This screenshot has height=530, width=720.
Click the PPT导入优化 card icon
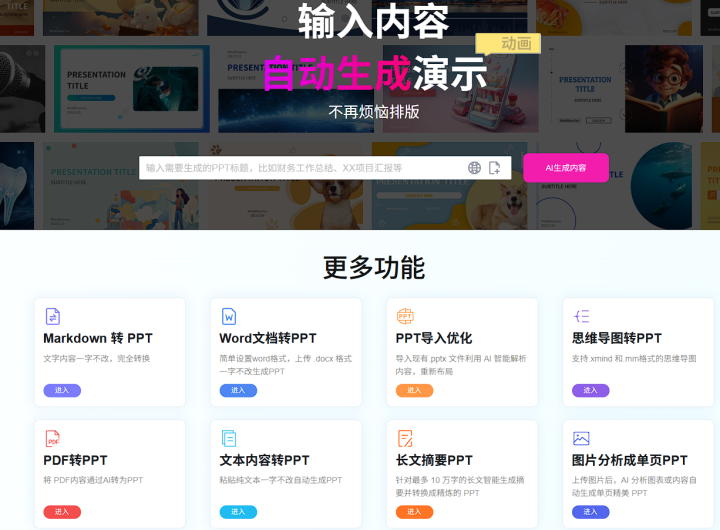tap(405, 316)
